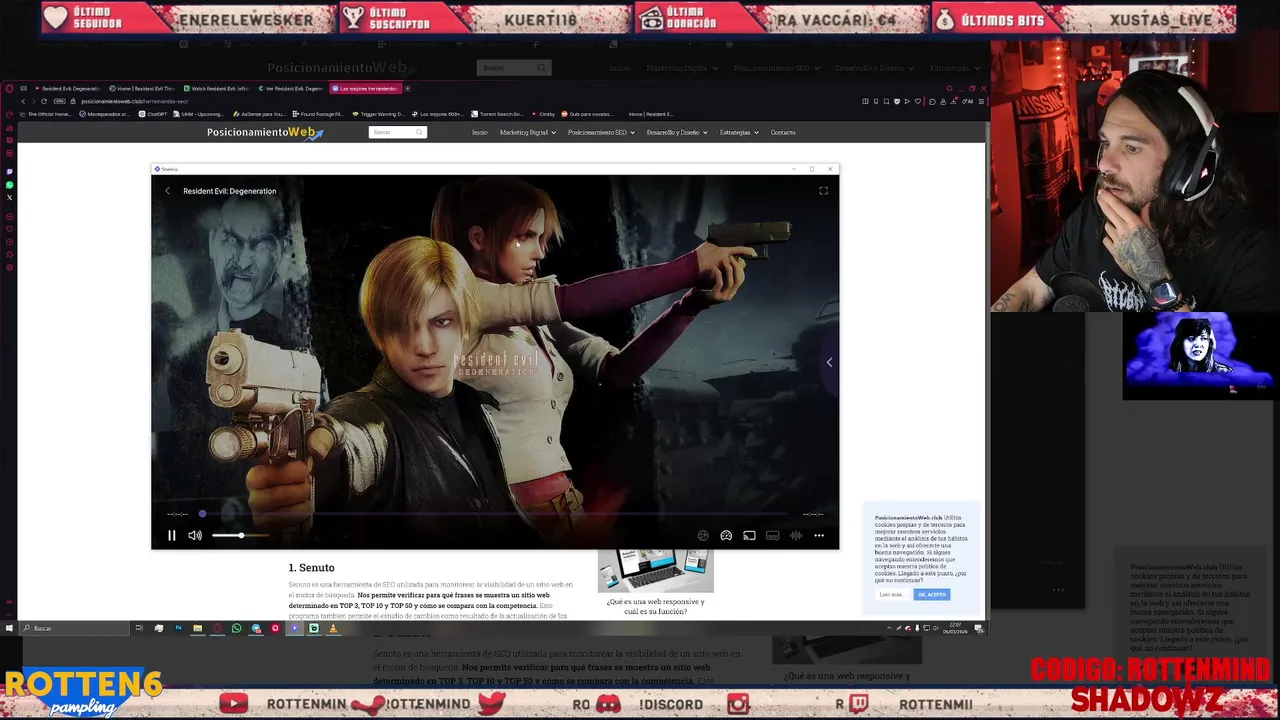This screenshot has width=1280, height=720.
Task: Show hidden system tray icons
Action: (889, 628)
